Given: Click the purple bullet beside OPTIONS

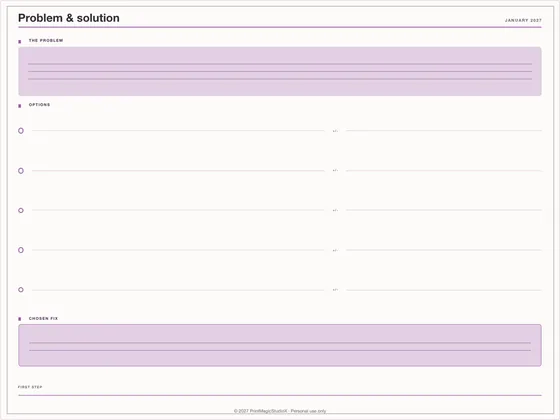Looking at the screenshot, I should tap(20, 106).
